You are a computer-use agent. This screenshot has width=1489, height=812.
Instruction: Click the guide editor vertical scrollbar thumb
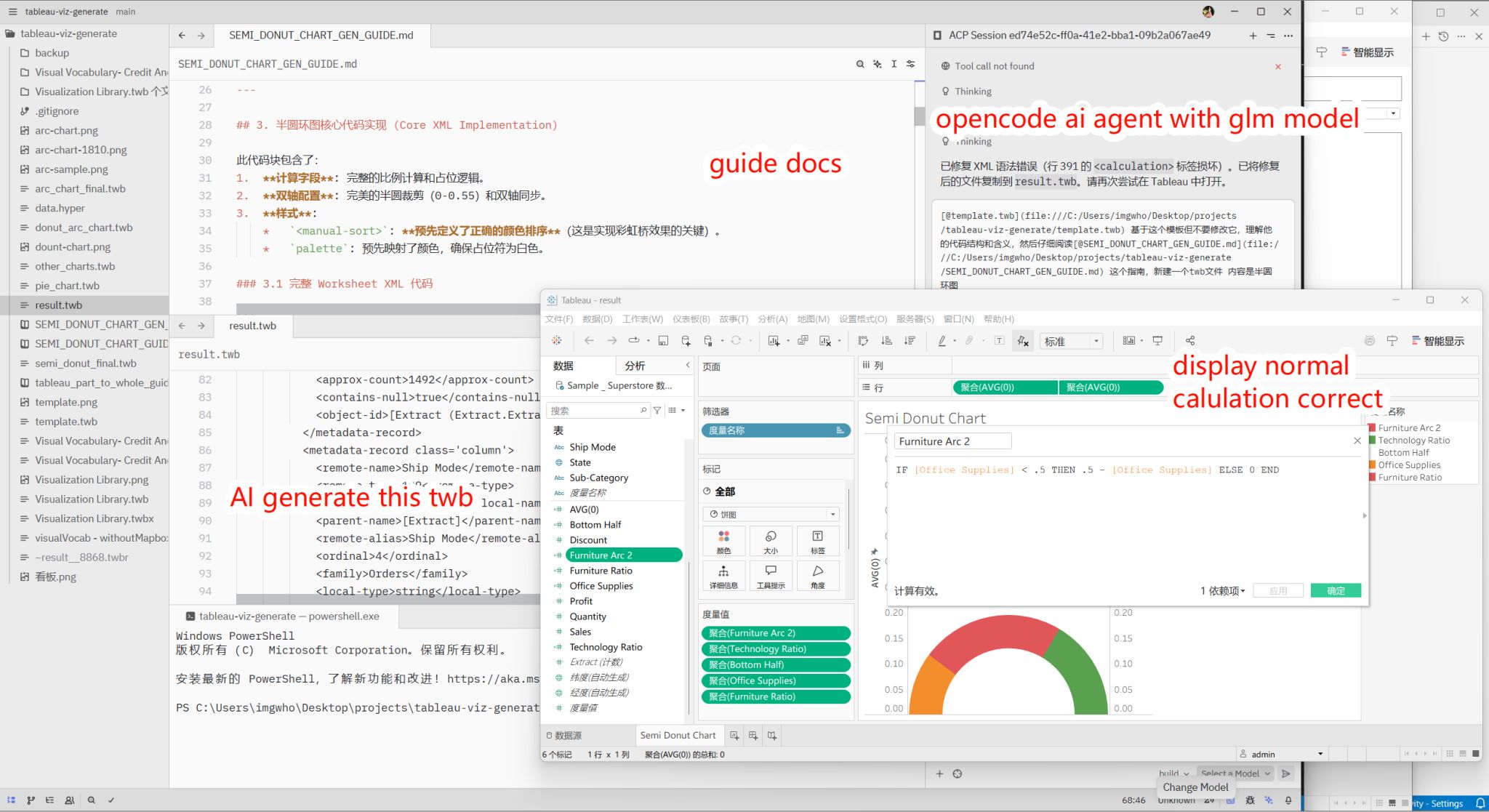click(x=920, y=117)
